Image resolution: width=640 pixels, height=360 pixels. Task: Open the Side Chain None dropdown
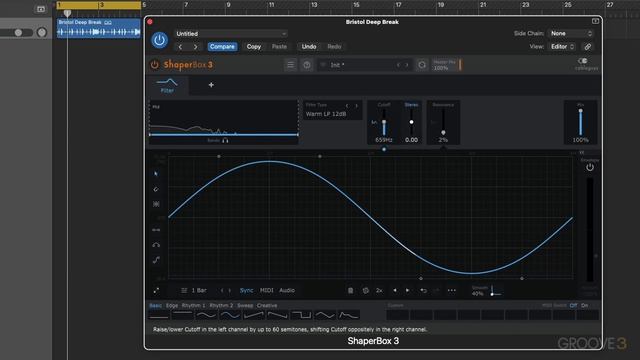(x=571, y=33)
